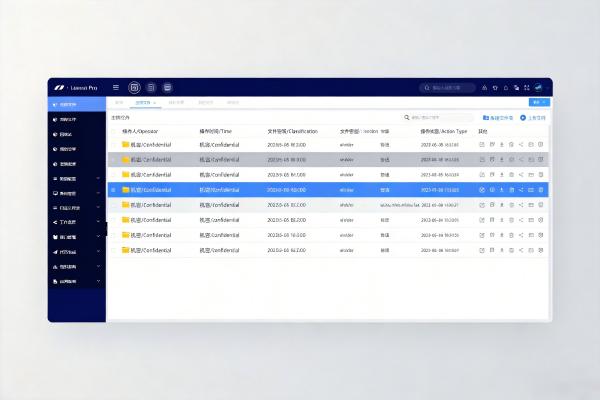Viewport: 600px width, 400px height.
Task: Sort by the 操作人/Operator column header
Action: tap(140, 131)
